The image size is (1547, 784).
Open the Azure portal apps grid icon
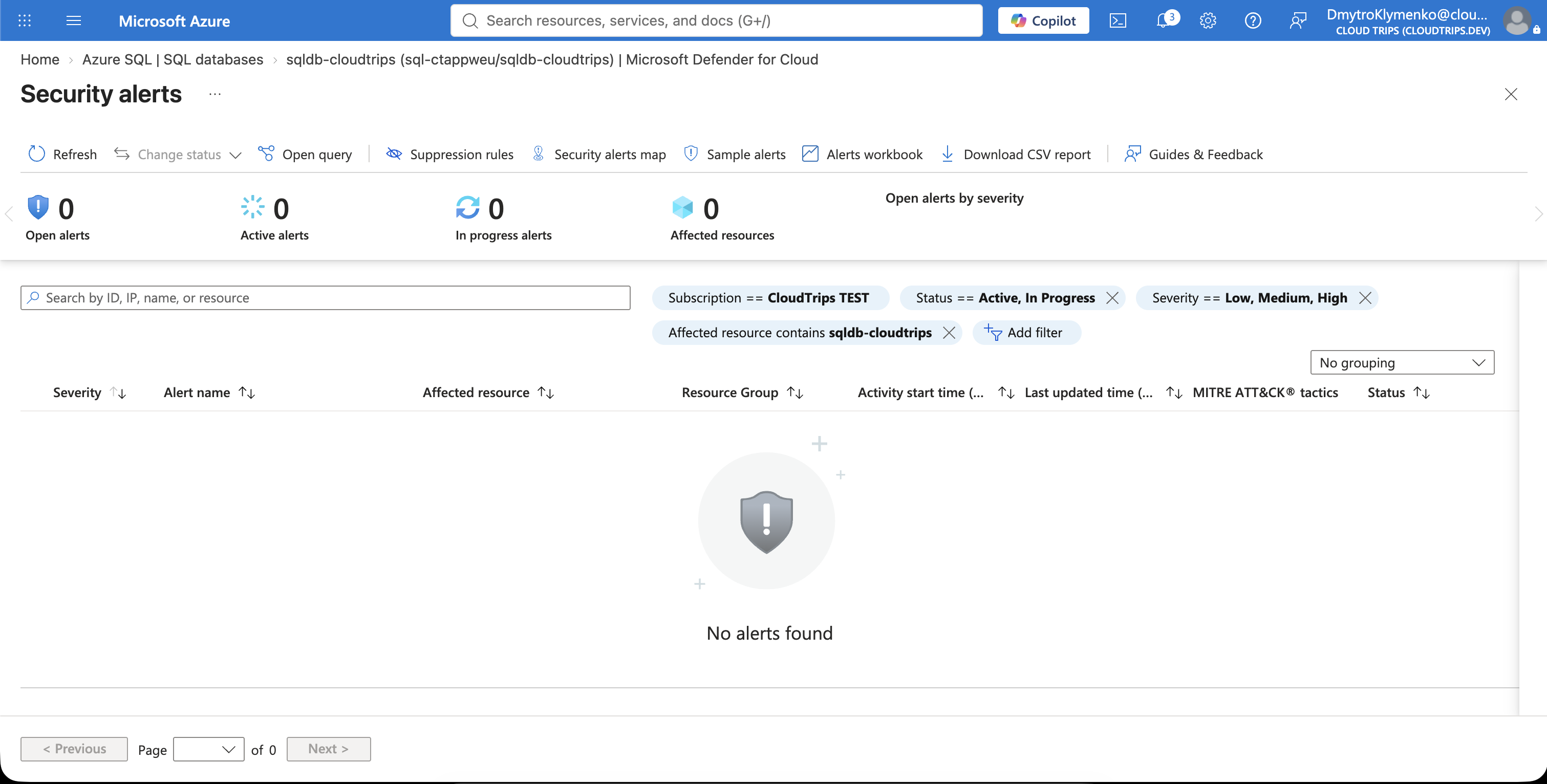pos(25,20)
